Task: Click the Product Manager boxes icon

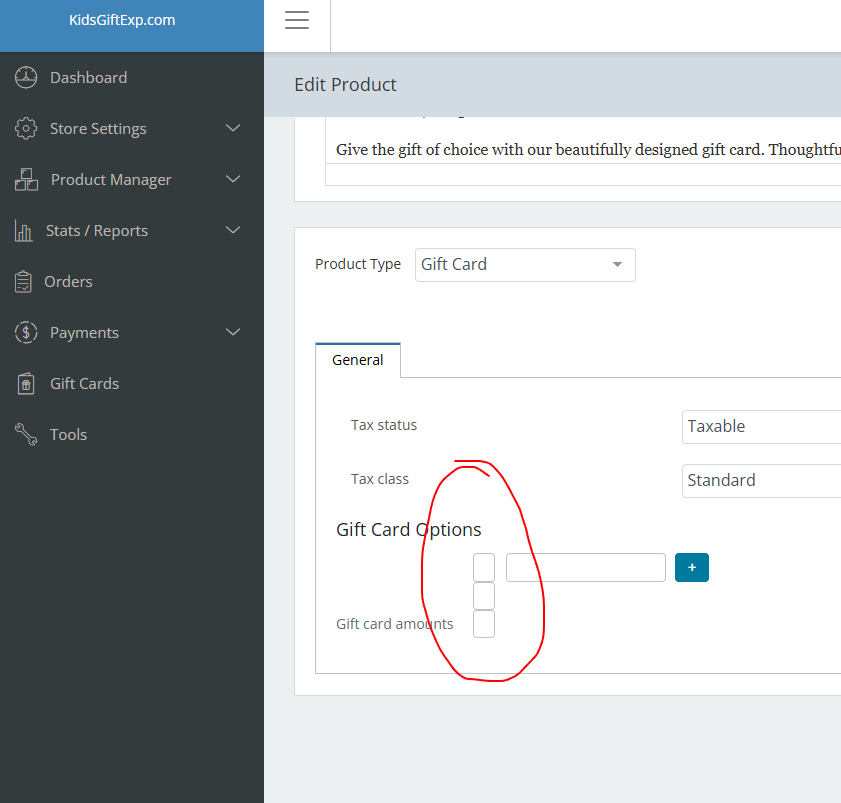Action: click(26, 180)
